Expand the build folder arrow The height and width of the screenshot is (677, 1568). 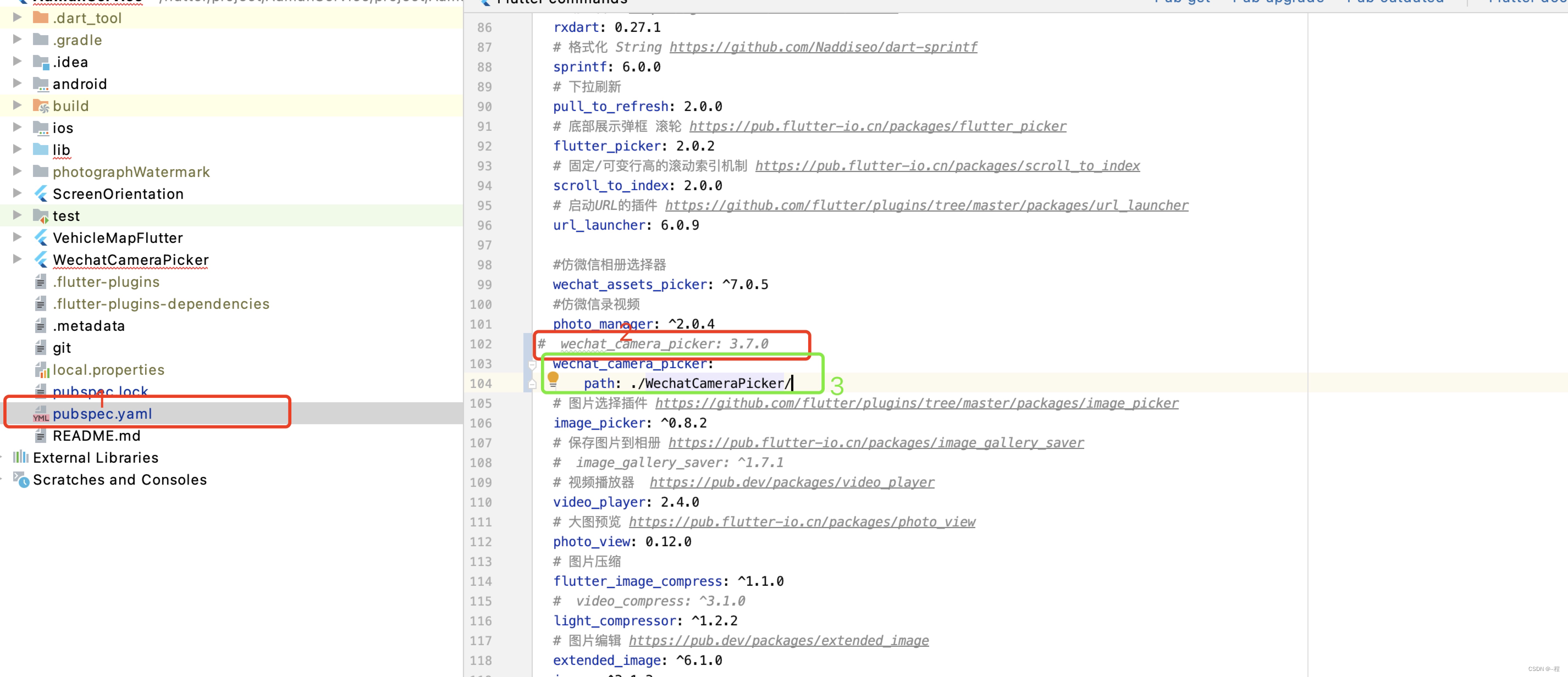tap(17, 104)
